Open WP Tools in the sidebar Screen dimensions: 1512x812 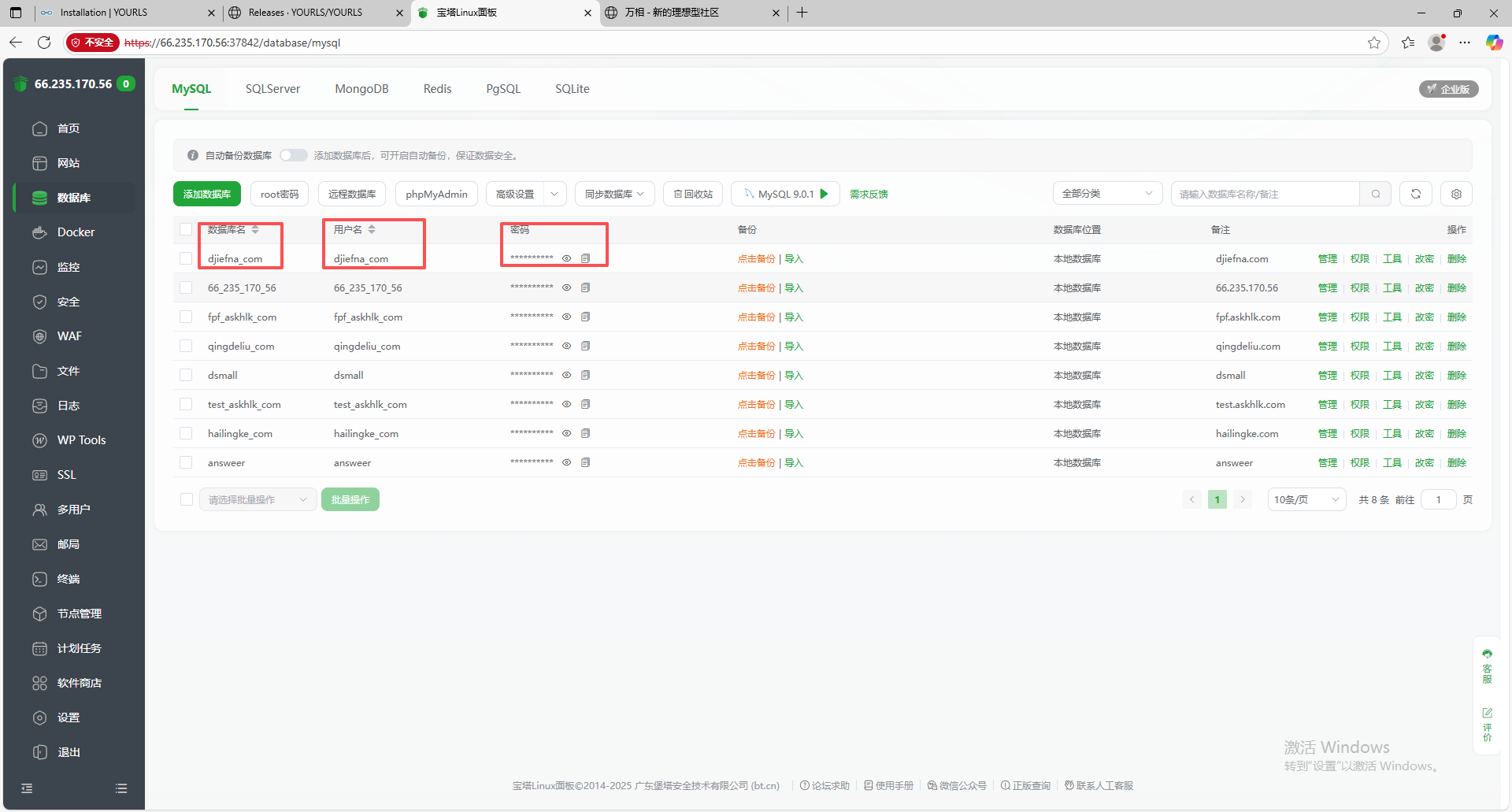81,440
